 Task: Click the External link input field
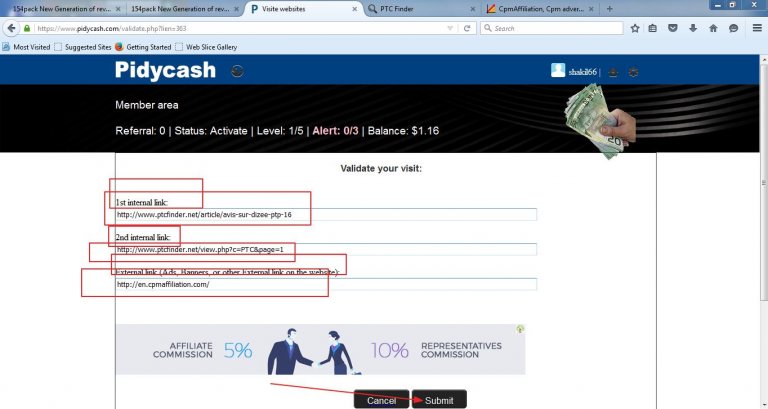(x=325, y=284)
